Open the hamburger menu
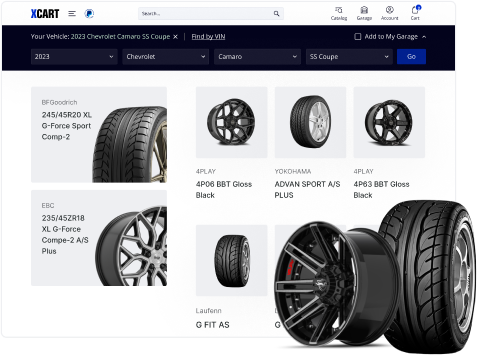Screen dimensions: 485x360 click(x=72, y=14)
